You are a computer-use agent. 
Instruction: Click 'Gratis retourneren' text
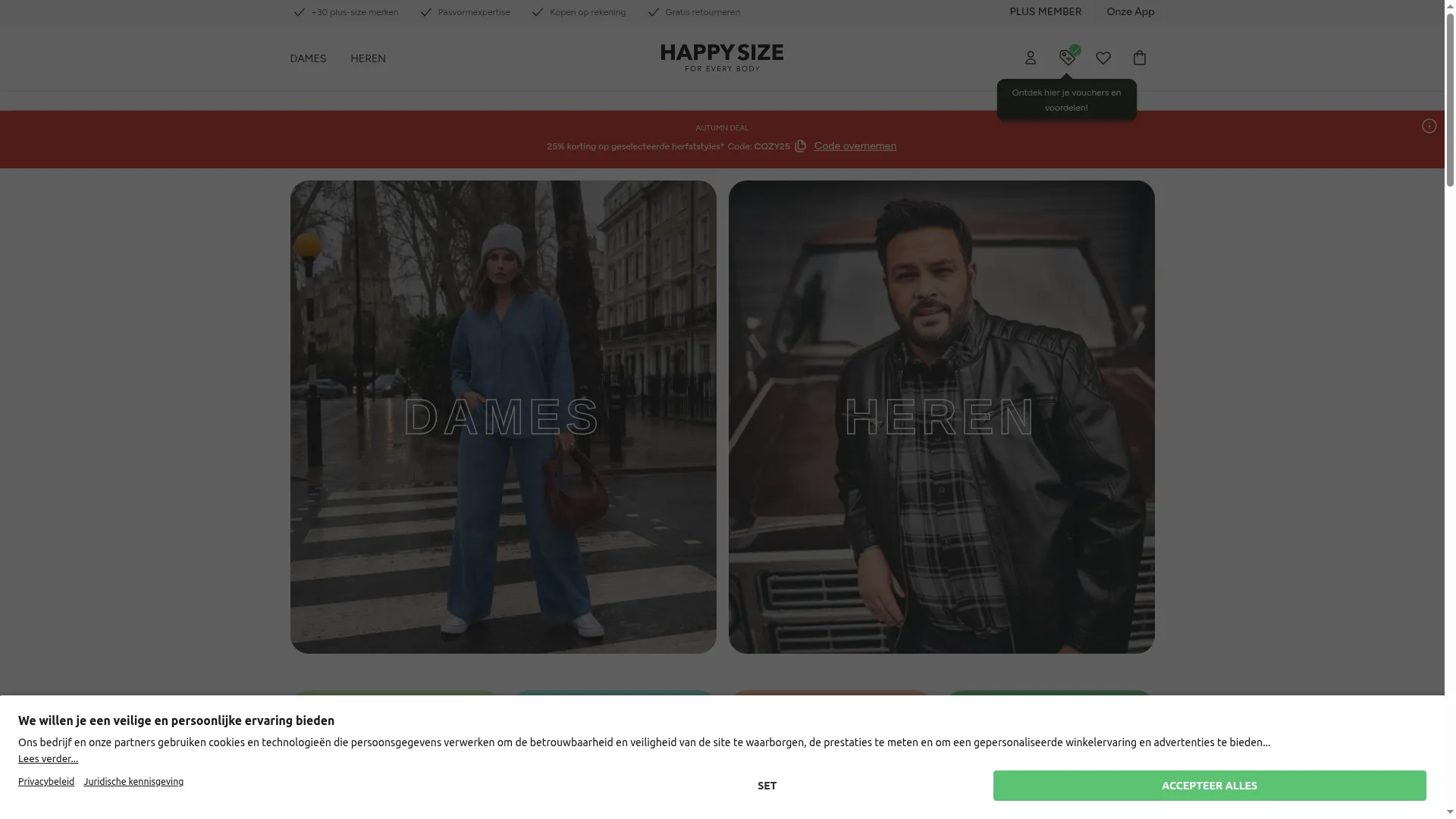click(702, 12)
